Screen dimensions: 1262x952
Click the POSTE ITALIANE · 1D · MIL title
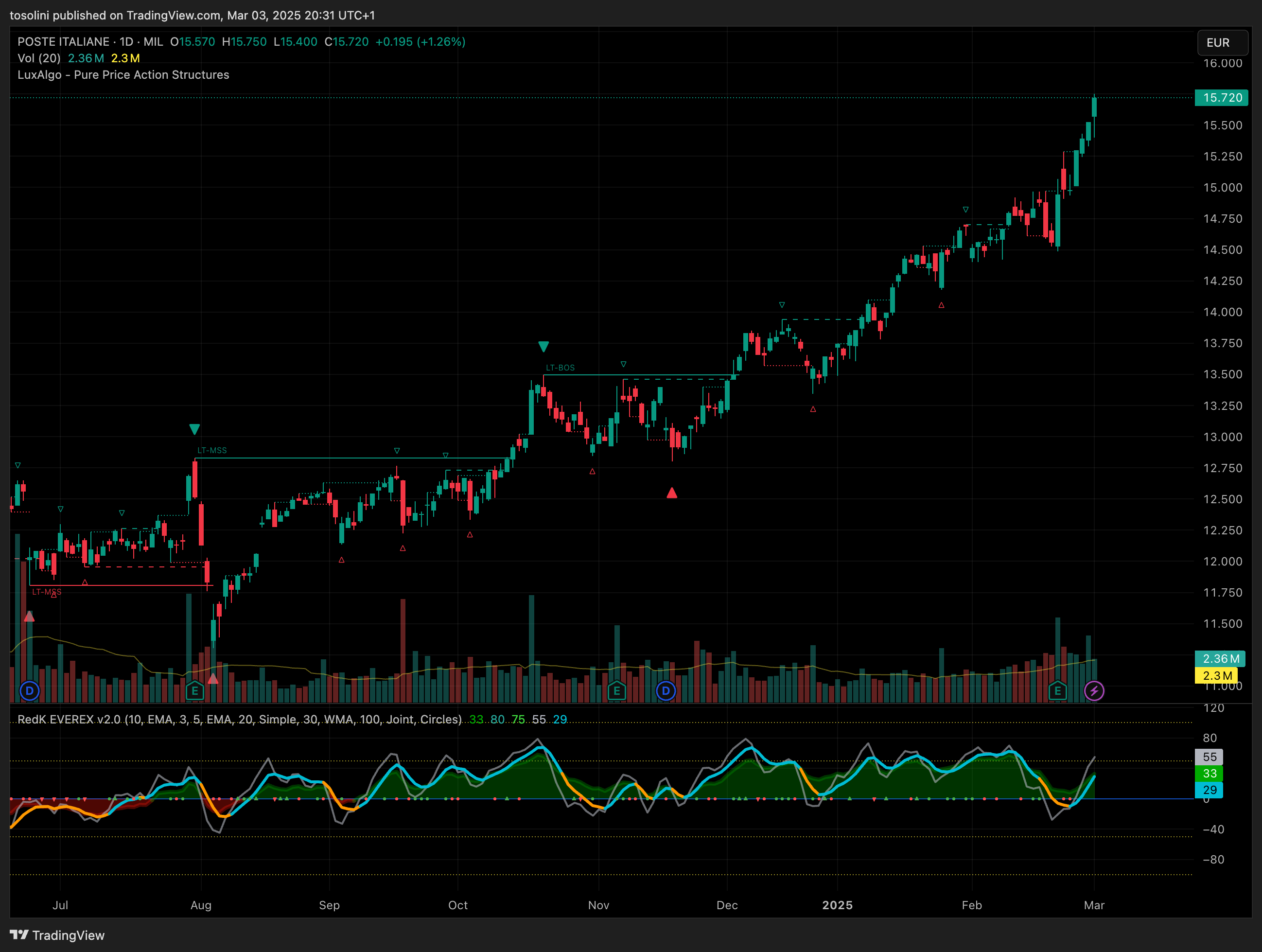pos(90,42)
